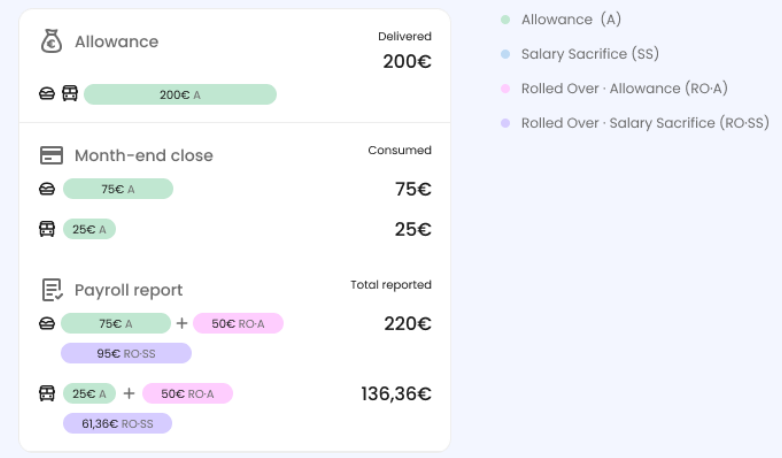Click the purple Rolled Over Salary Sacrifice legend dot
The image size is (782, 458).
[x=505, y=123]
